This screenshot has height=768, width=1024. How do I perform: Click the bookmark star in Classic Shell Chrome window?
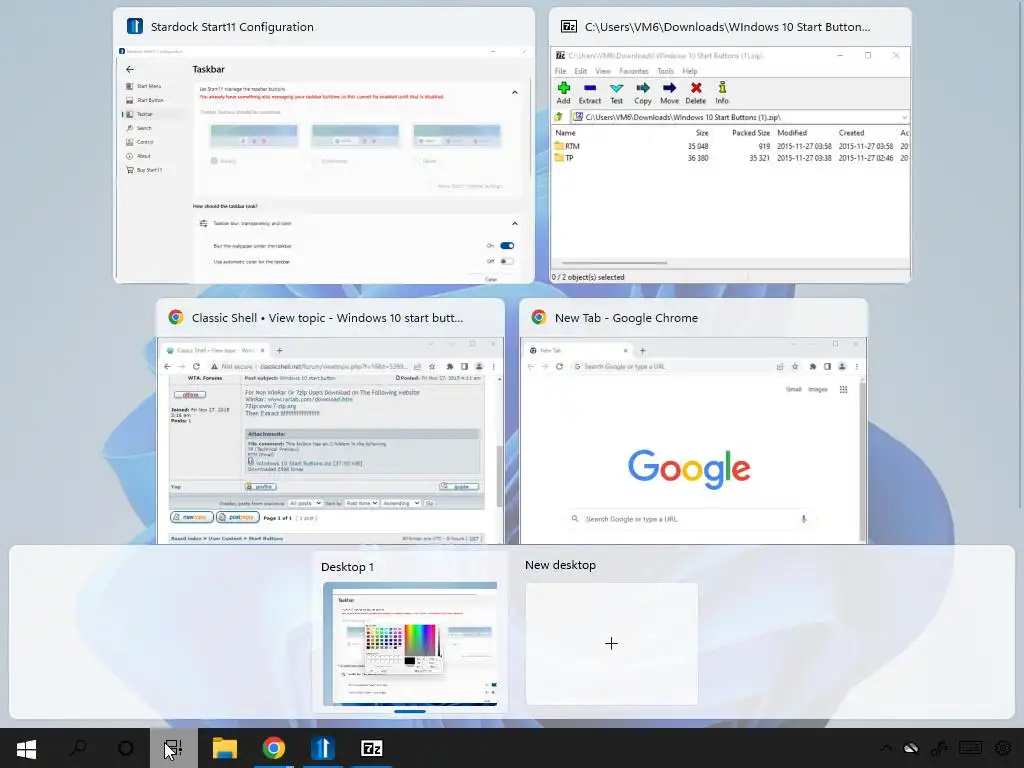pyautogui.click(x=432, y=366)
